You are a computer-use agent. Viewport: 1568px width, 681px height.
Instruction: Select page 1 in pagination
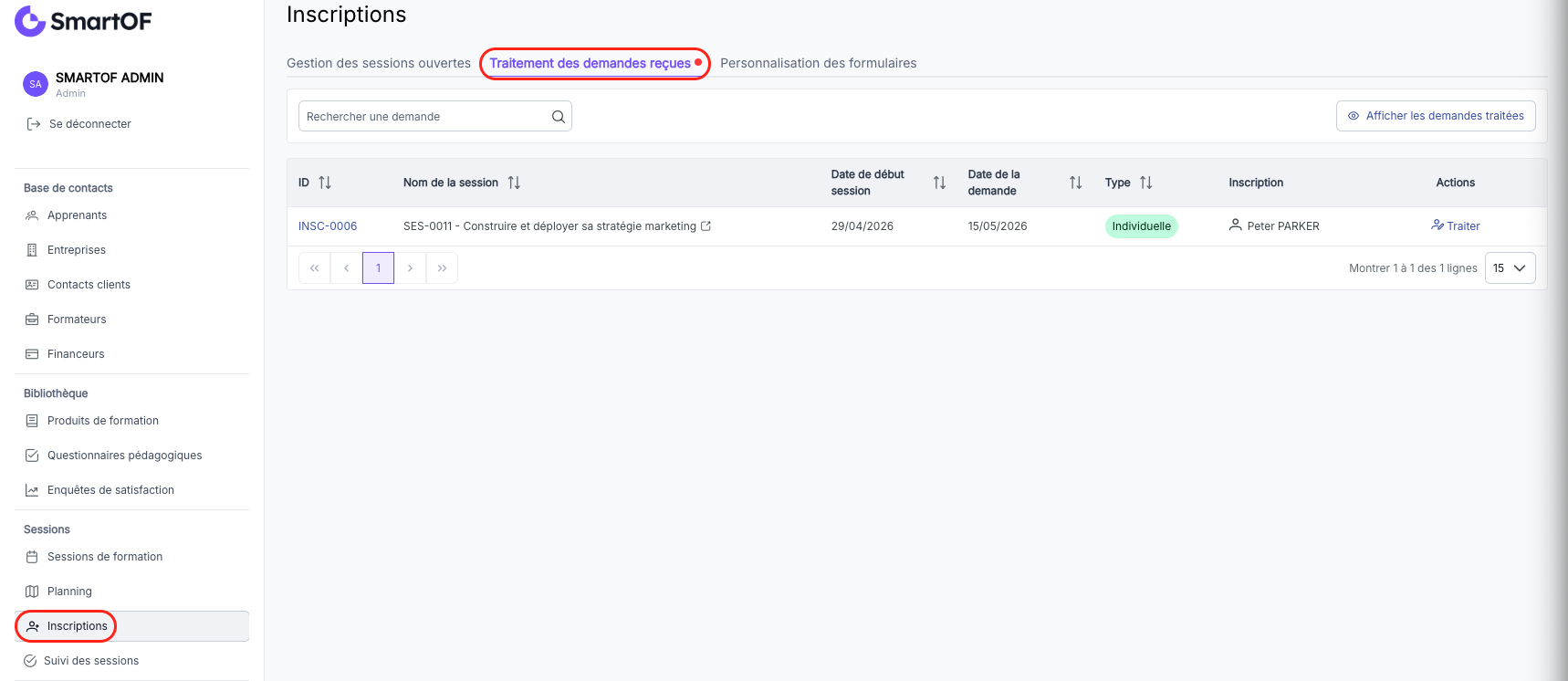tap(378, 268)
